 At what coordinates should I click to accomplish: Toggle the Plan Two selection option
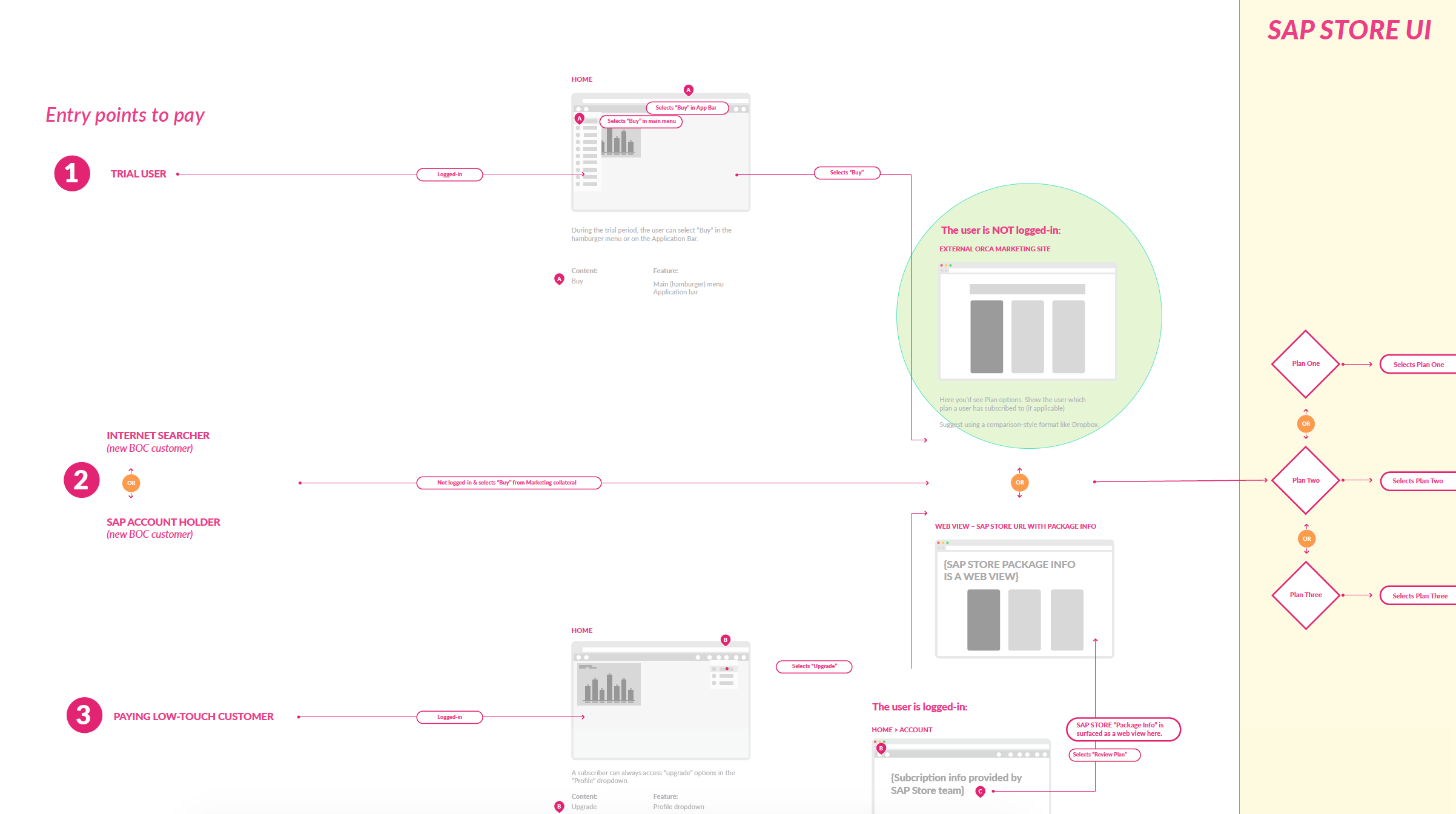(1418, 480)
